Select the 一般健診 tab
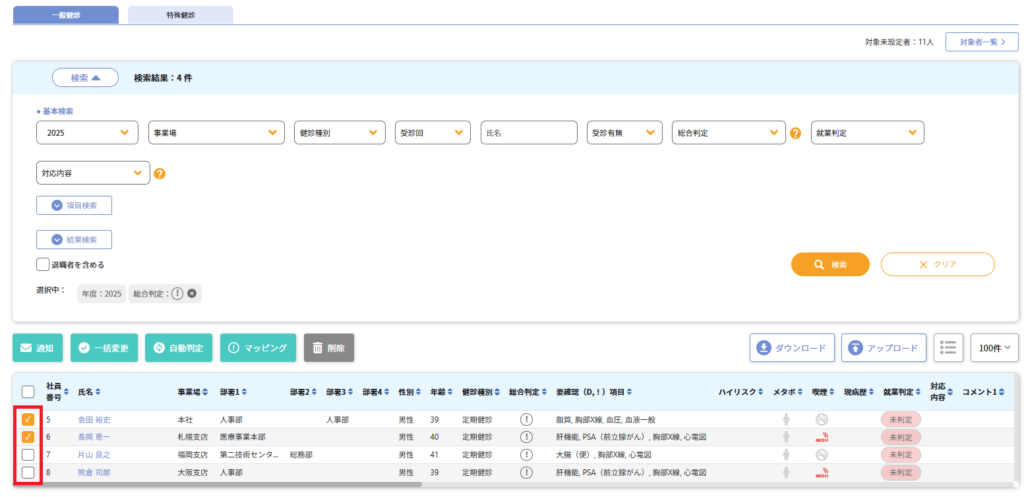 tap(65, 15)
